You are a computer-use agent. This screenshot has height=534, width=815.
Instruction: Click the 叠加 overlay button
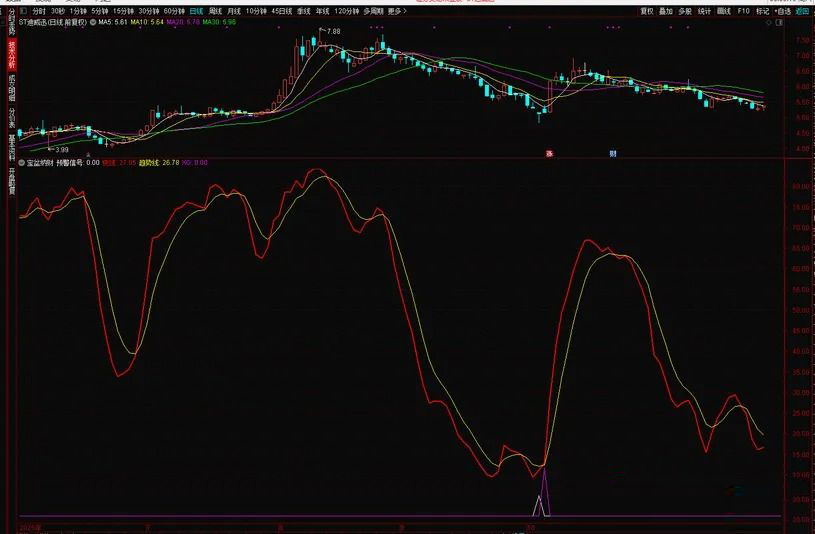tap(666, 11)
